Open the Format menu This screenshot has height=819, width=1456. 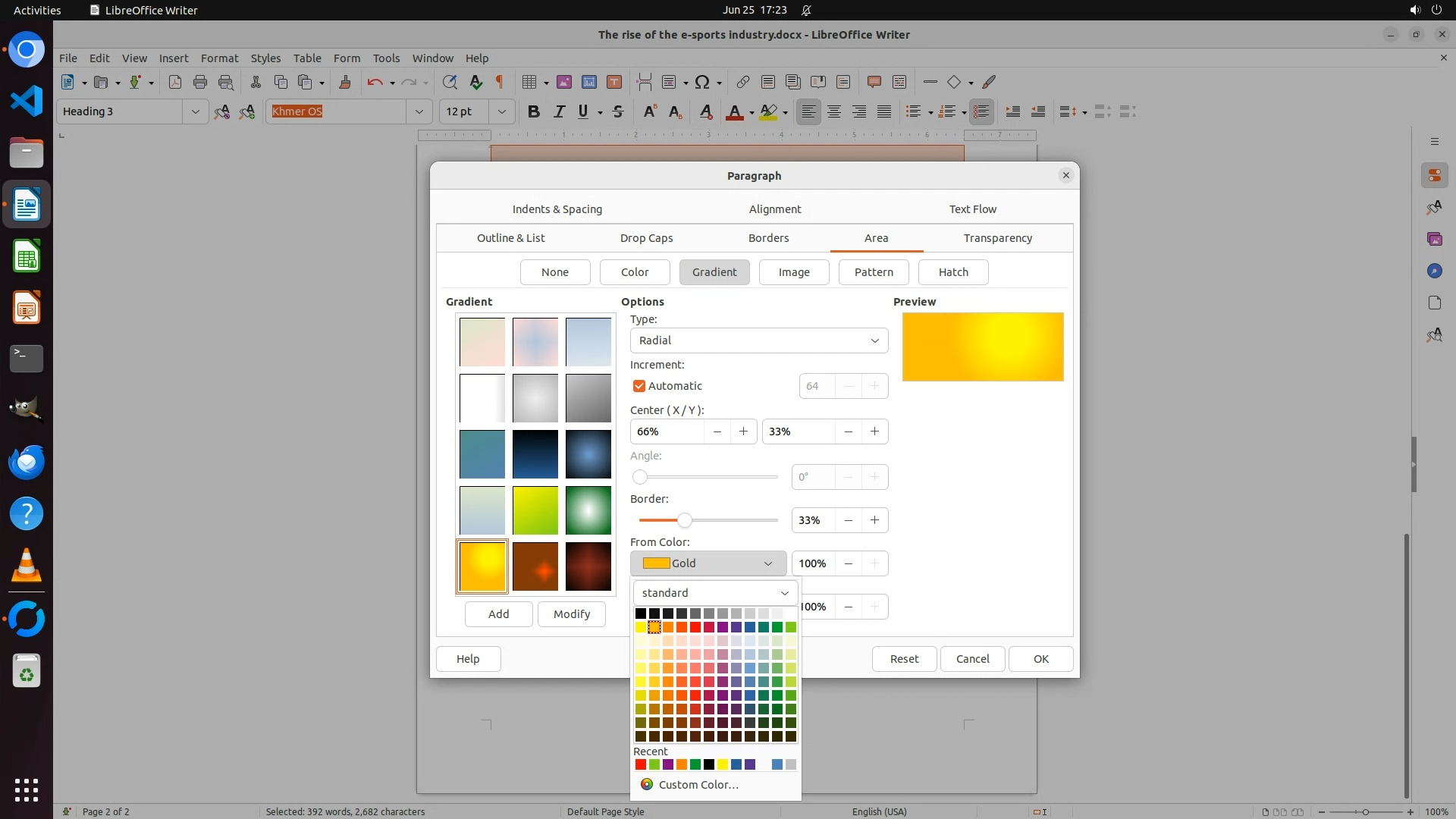pos(219,58)
